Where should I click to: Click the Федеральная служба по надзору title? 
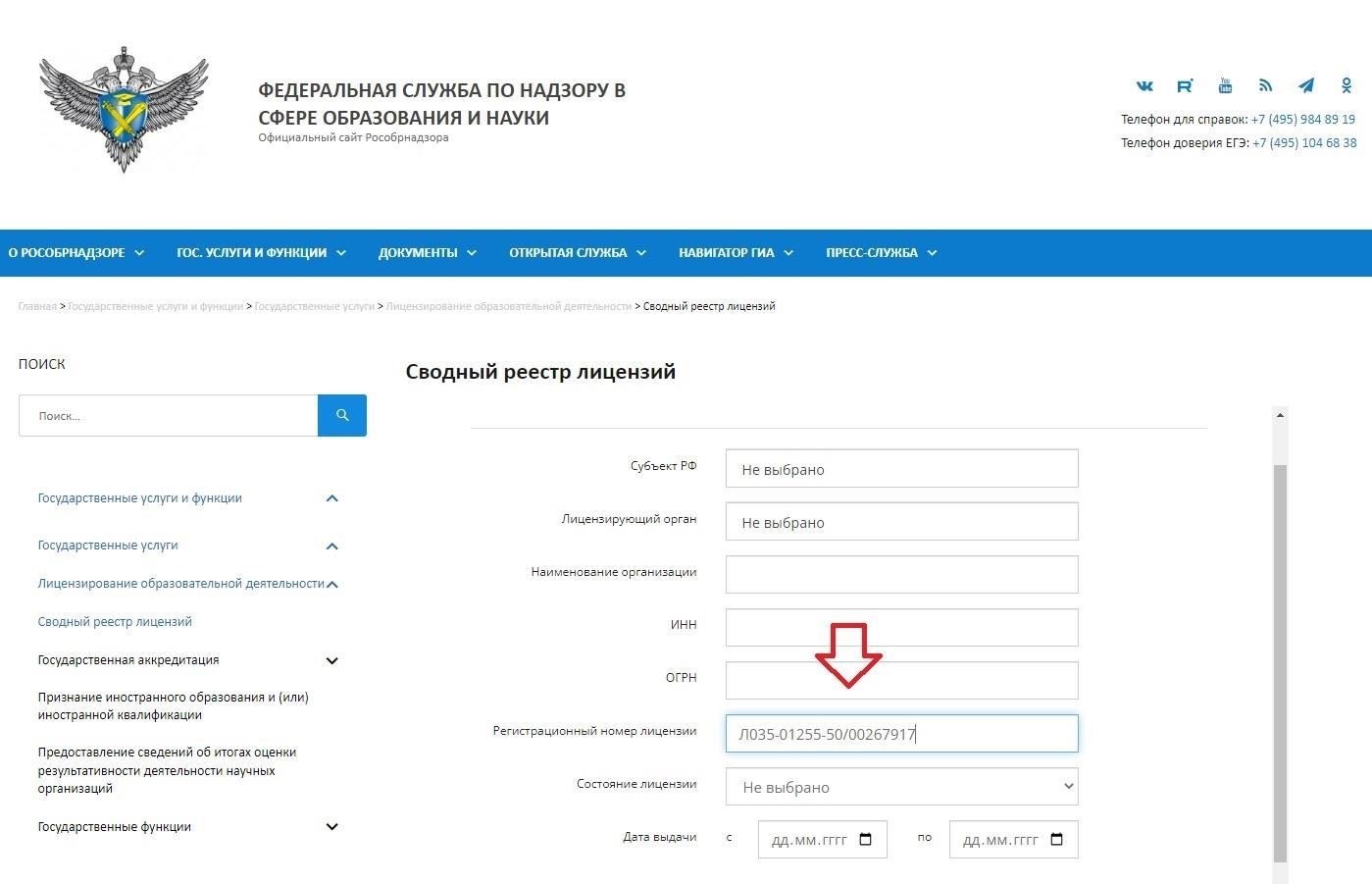click(x=442, y=104)
